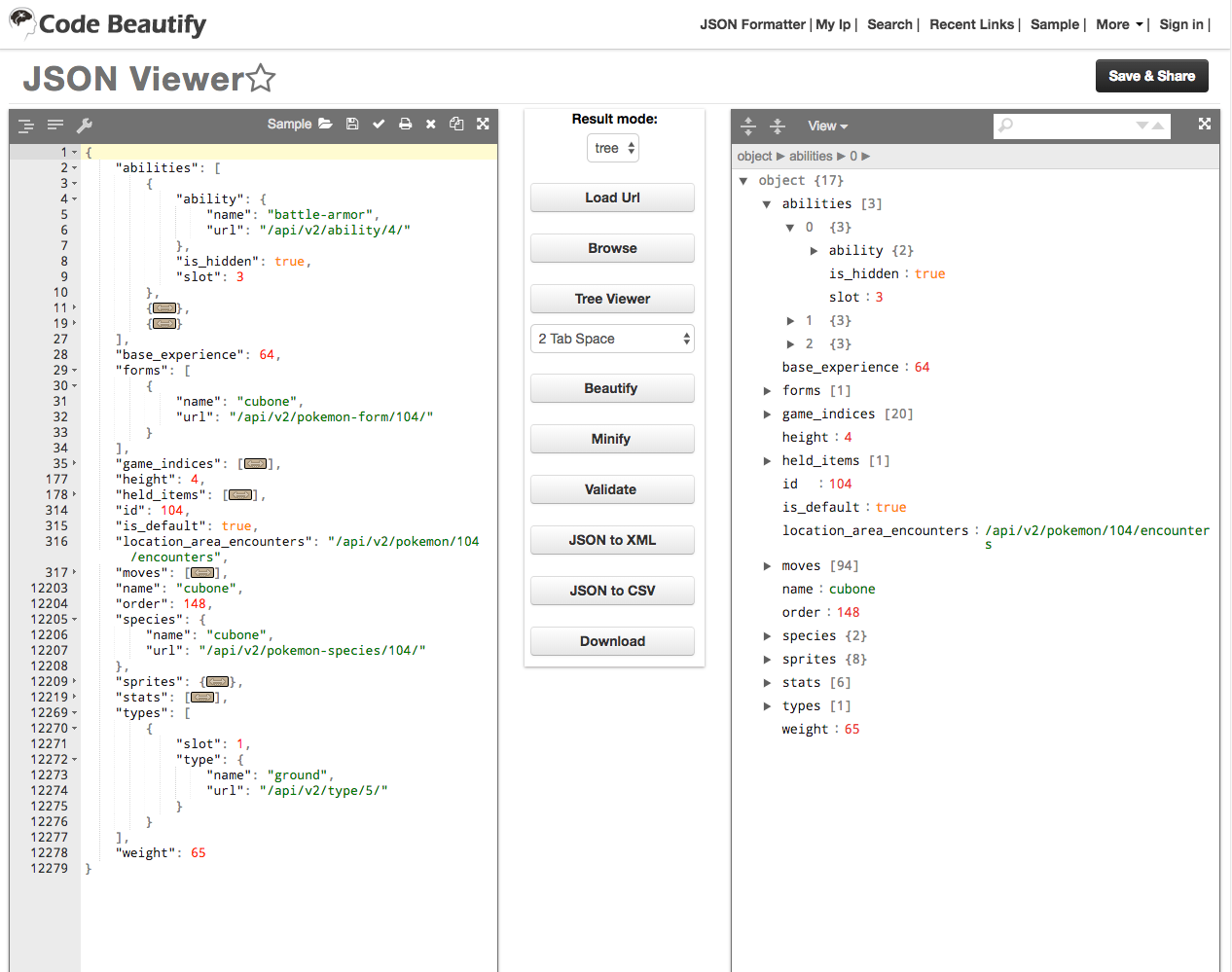Expand the folded moves placeholder in editor
Screen dimensions: 1232x972
coord(202,573)
